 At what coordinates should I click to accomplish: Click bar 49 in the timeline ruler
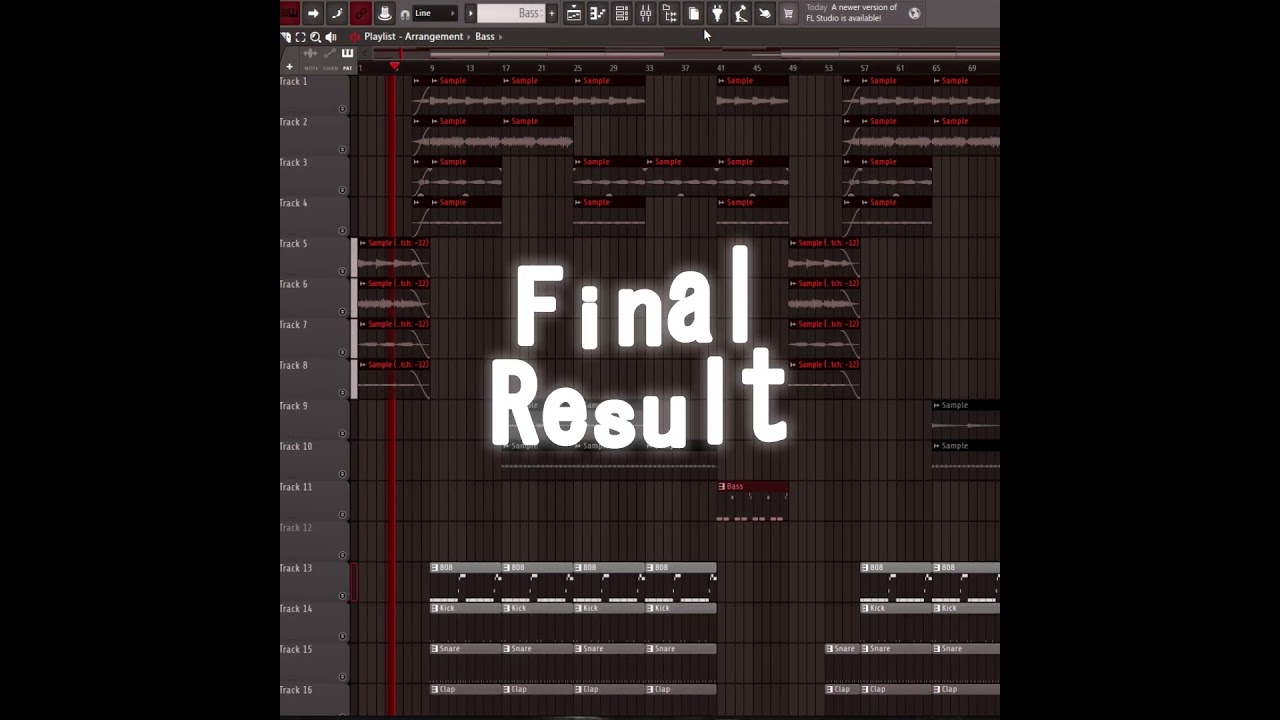tap(792, 68)
